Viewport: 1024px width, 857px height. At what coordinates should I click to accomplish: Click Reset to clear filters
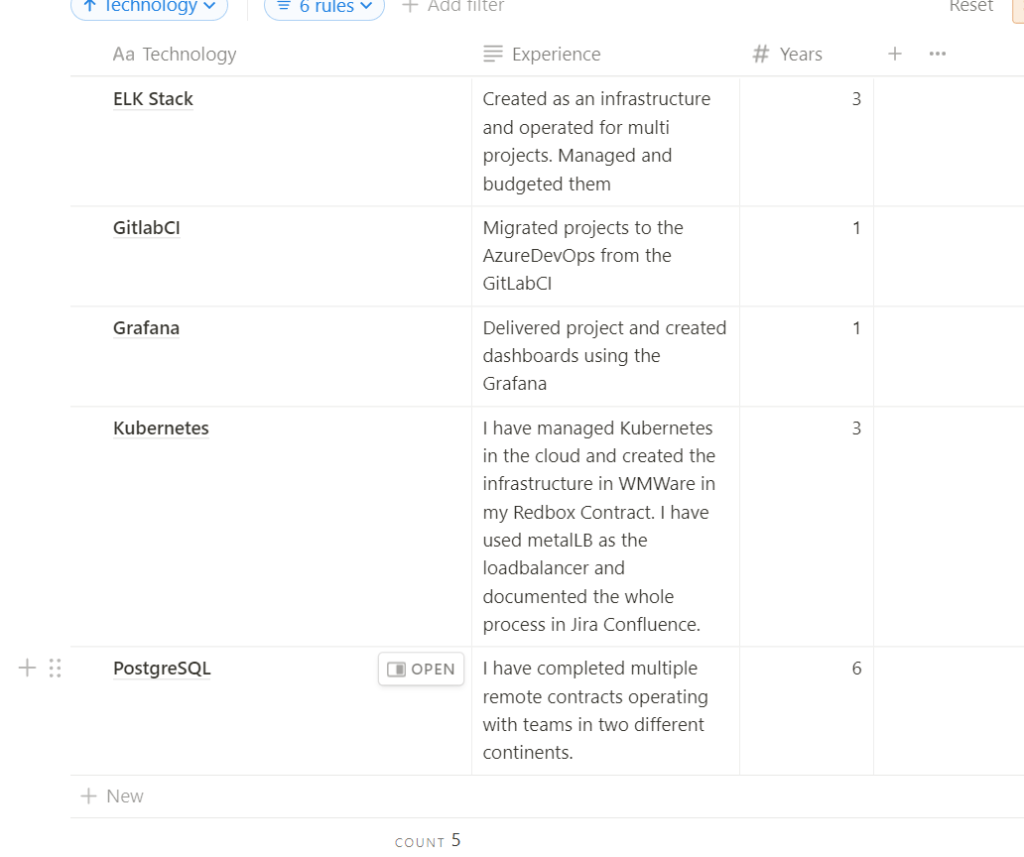(x=971, y=6)
